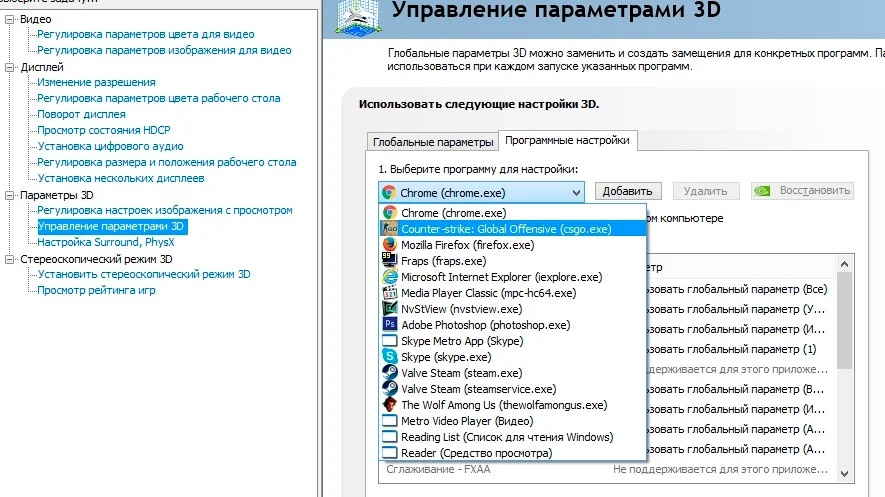Open Регулировка параметров цвета рабочего стола
This screenshot has width=885, height=497.
click(159, 98)
